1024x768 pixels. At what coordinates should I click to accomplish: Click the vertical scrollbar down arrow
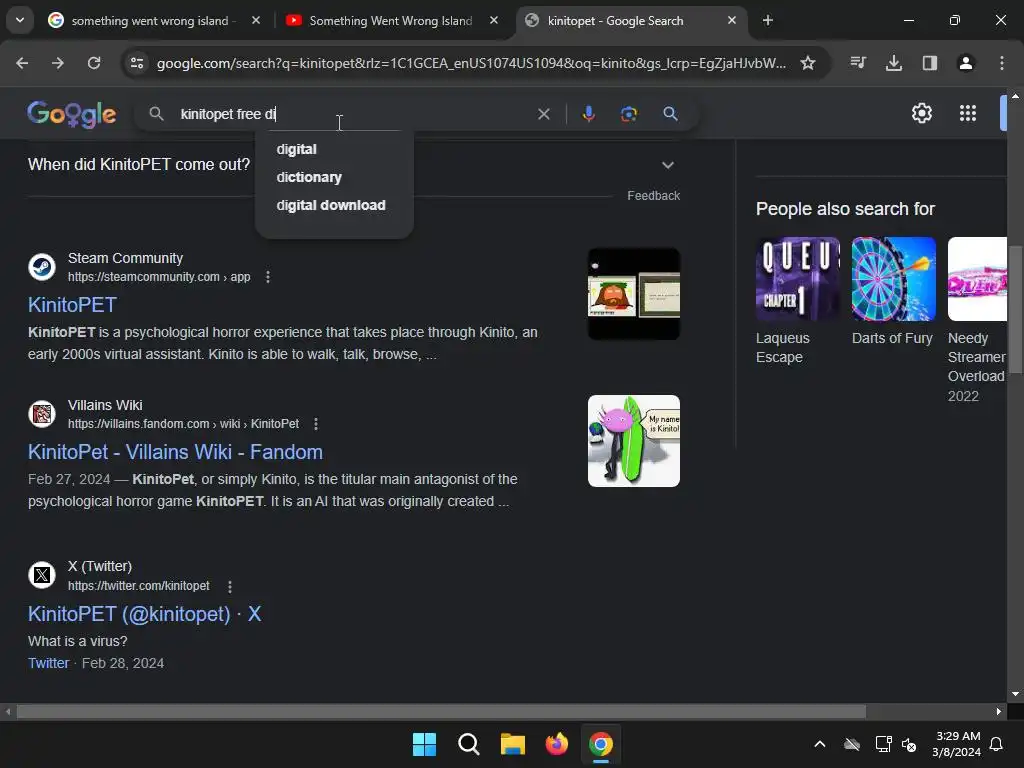point(1015,694)
